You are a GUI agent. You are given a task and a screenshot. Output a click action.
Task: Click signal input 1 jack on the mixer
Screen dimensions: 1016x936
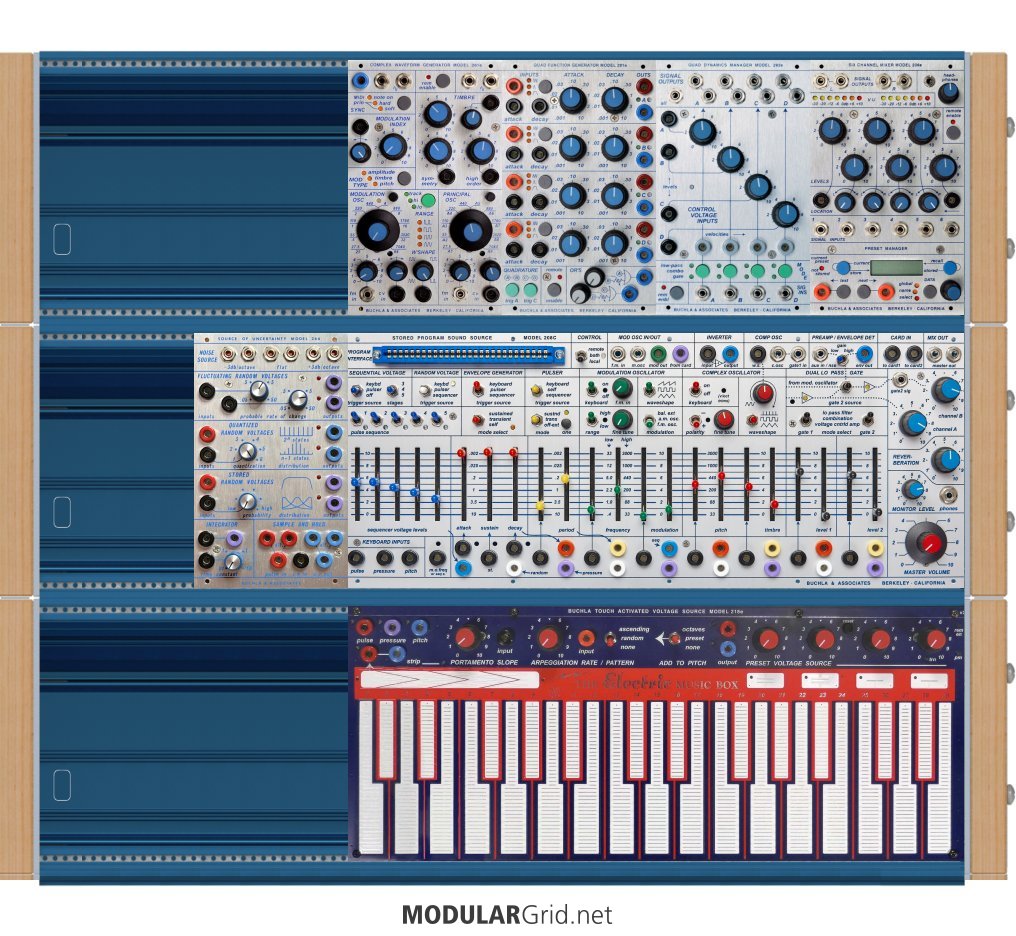[x=820, y=229]
